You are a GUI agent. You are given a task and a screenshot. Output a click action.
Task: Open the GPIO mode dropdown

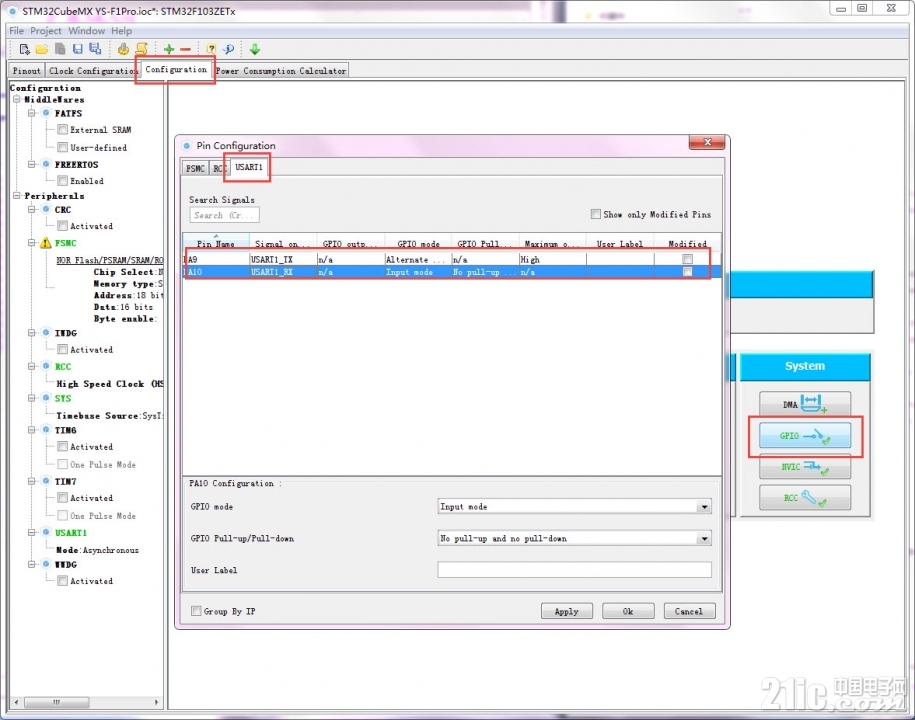[x=704, y=506]
